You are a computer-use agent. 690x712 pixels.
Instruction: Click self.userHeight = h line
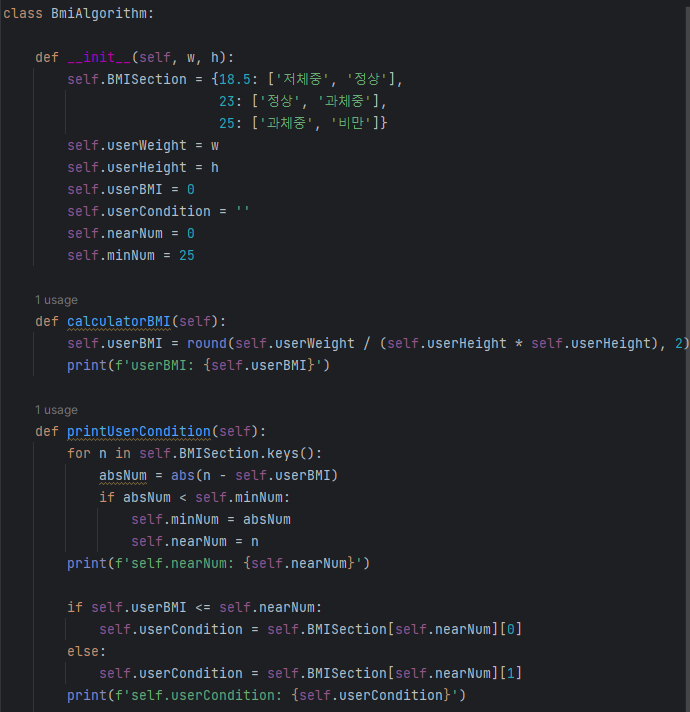pyautogui.click(x=143, y=168)
